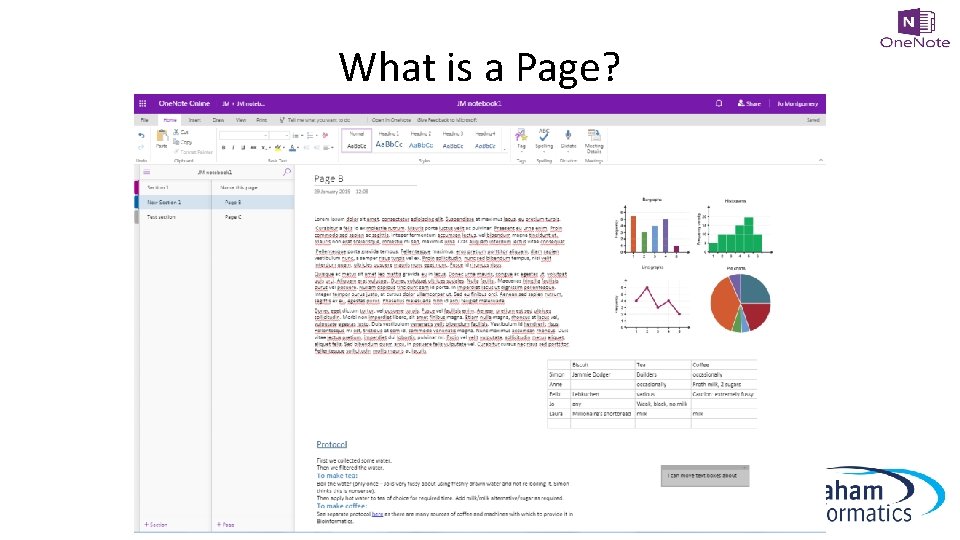The width and height of the screenshot is (960, 540).
Task: Apply the Heading 1 style
Action: tap(389, 140)
